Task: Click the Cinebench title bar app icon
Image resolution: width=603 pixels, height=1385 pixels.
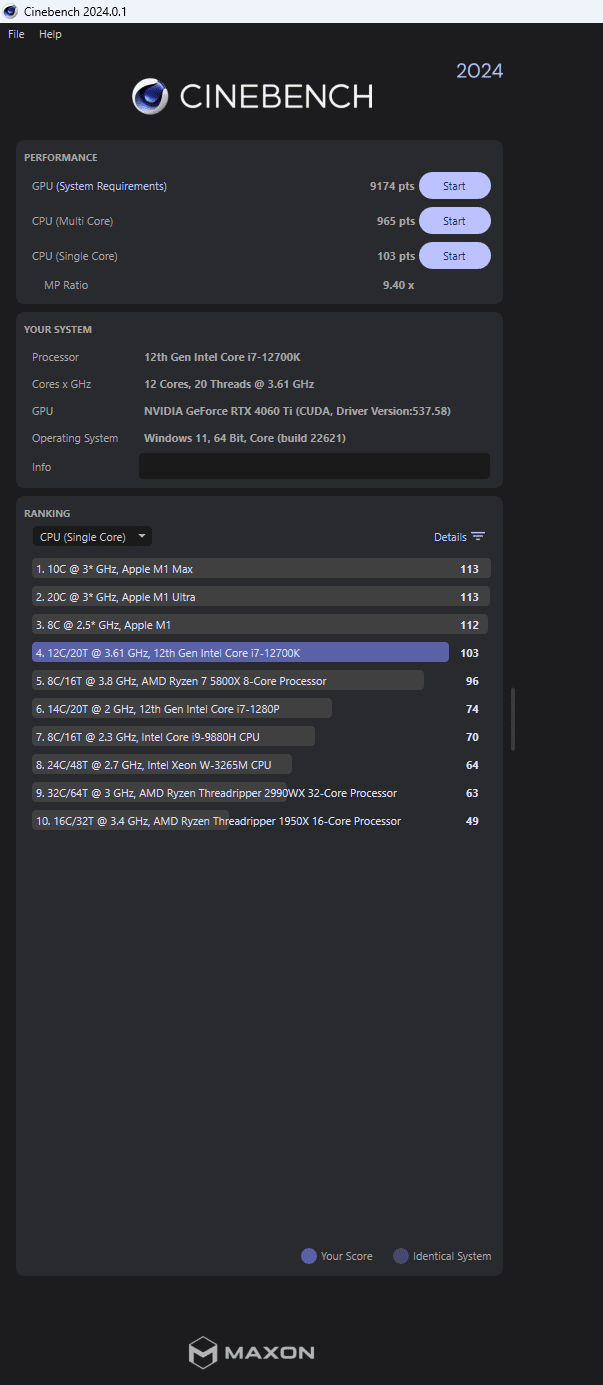Action: click(11, 11)
